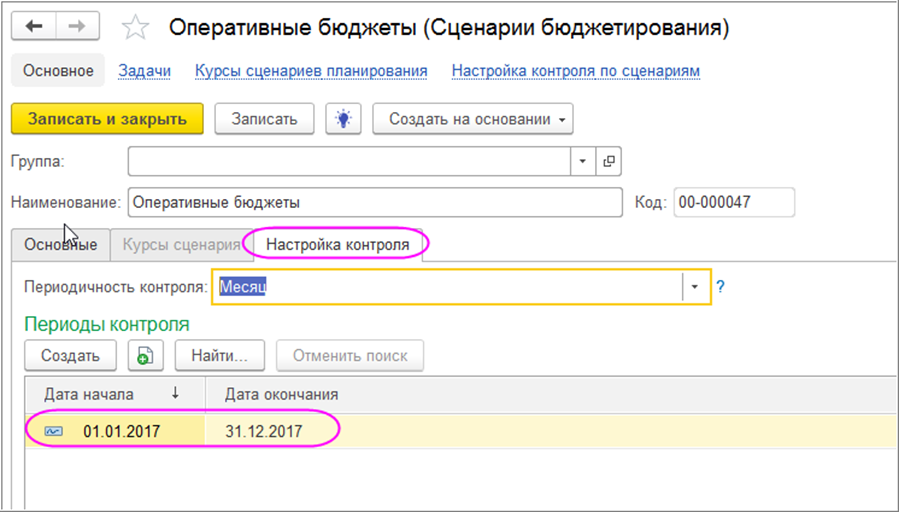Click the row icon next to 01.01.2017
Screen dimensions: 900x512
[54, 431]
